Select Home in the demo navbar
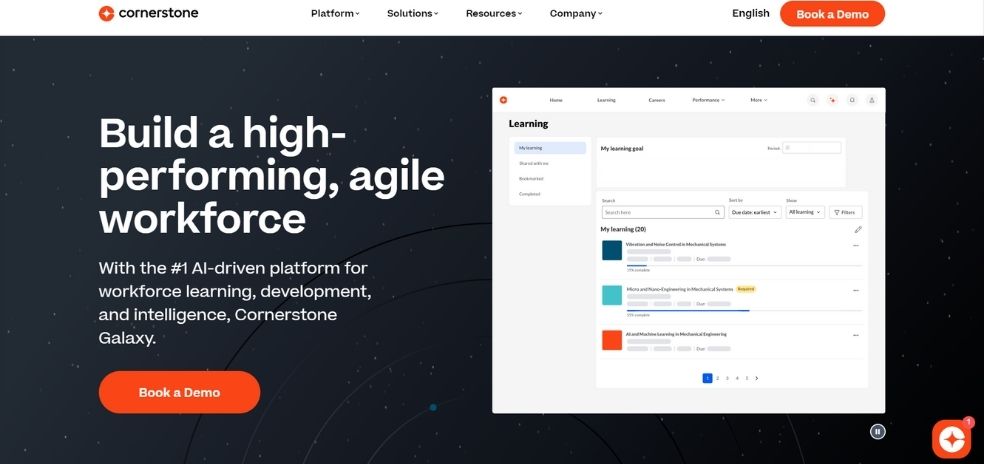 coord(556,100)
